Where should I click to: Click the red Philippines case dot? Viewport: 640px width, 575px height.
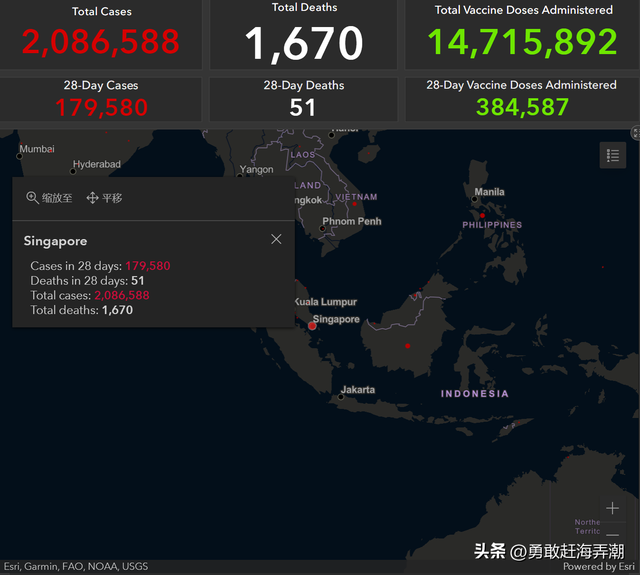[482, 215]
